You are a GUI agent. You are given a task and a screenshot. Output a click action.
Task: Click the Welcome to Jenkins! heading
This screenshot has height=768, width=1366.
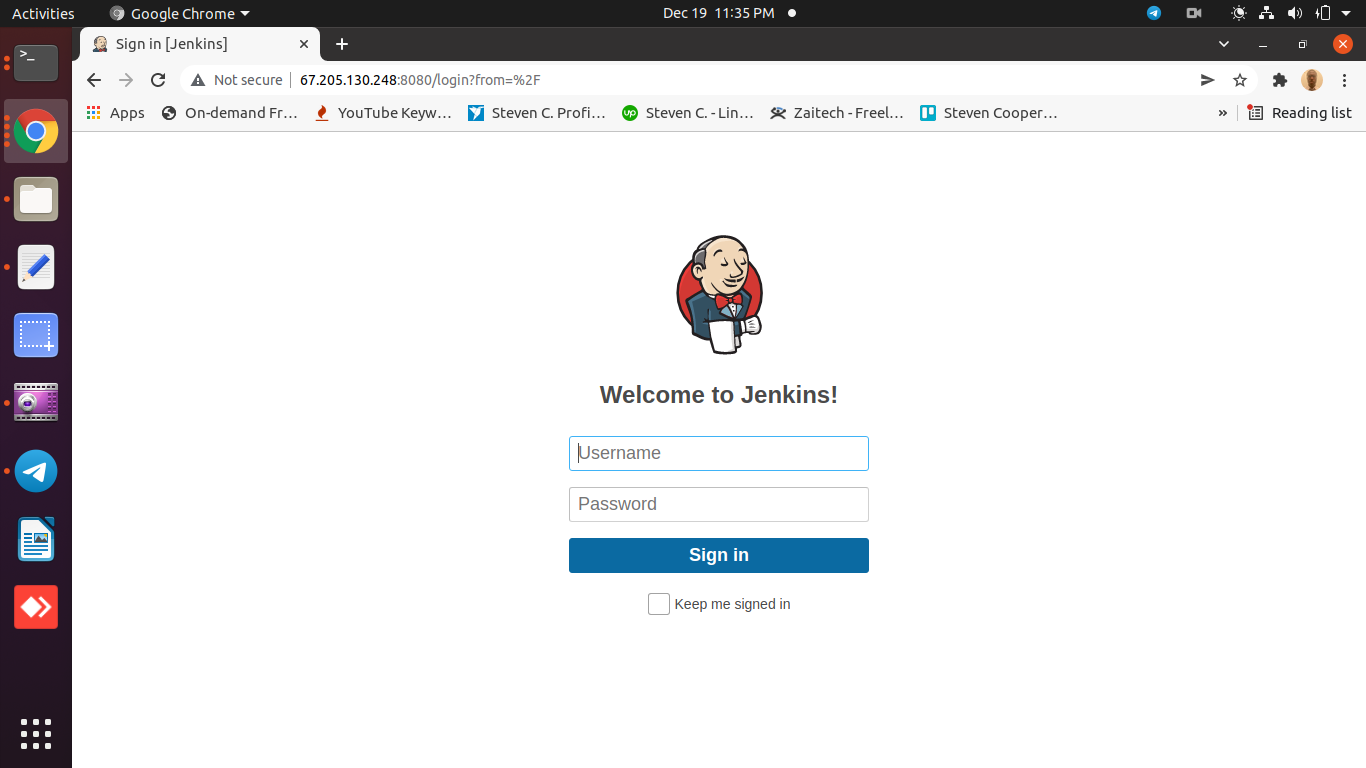[719, 395]
